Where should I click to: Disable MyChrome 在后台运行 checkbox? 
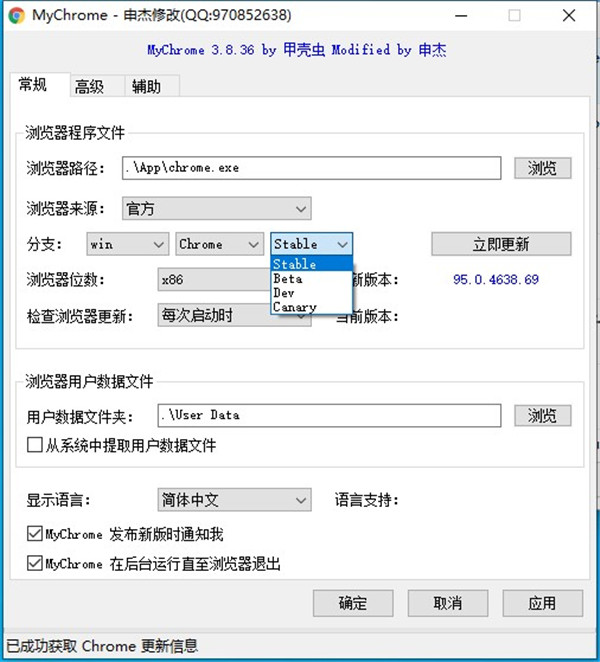[x=35, y=564]
